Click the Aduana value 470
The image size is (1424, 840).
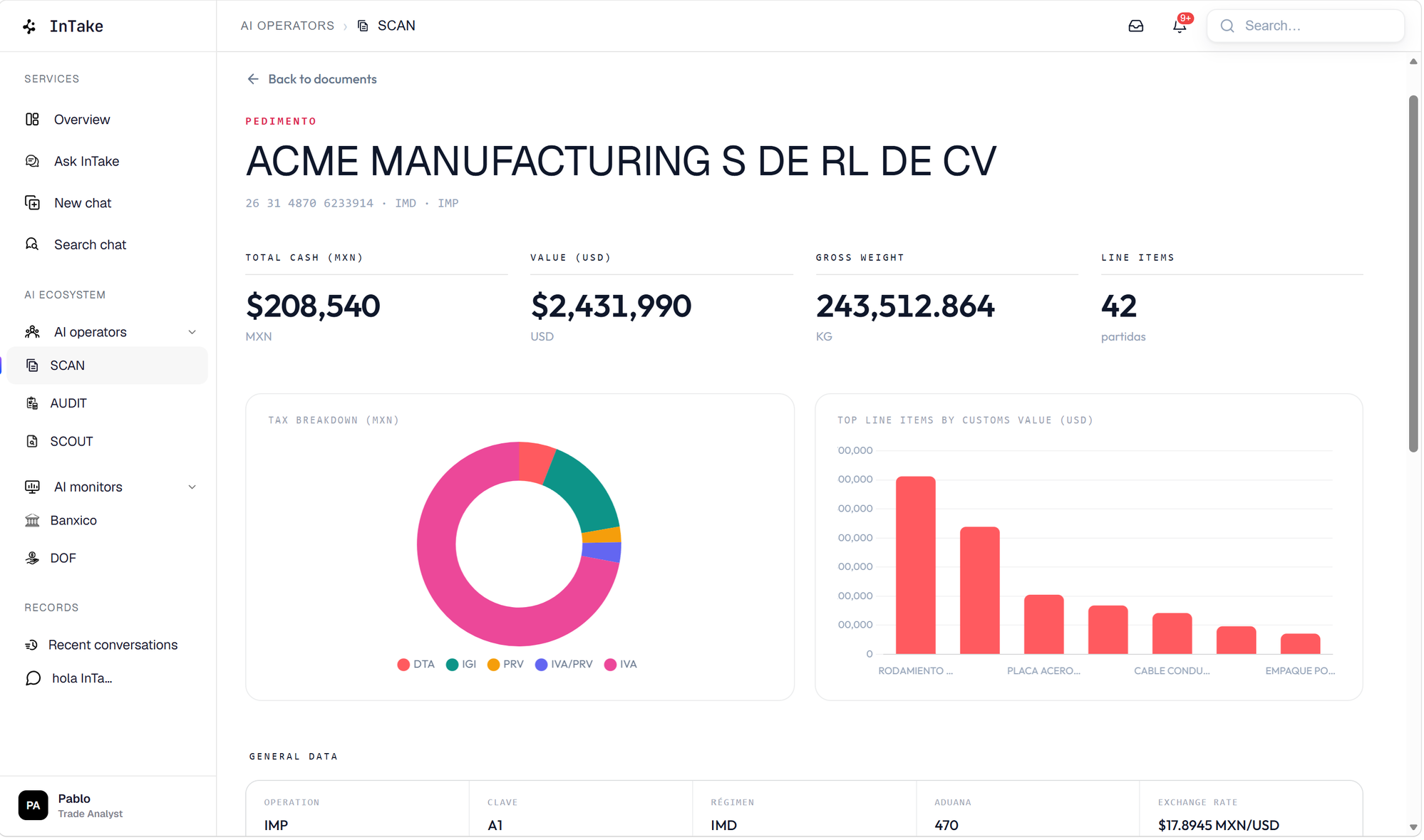pyautogui.click(x=948, y=826)
